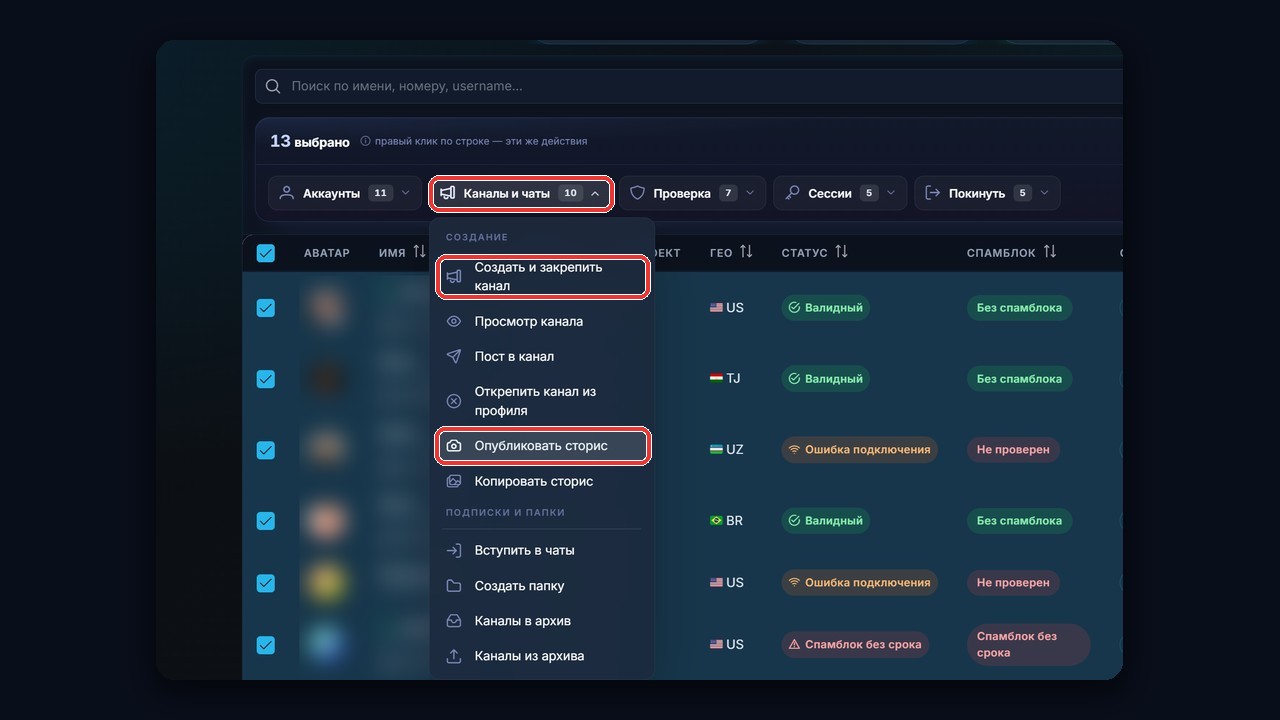The height and width of the screenshot is (720, 1280).
Task: Click the АВАТАР column header
Action: (x=327, y=253)
